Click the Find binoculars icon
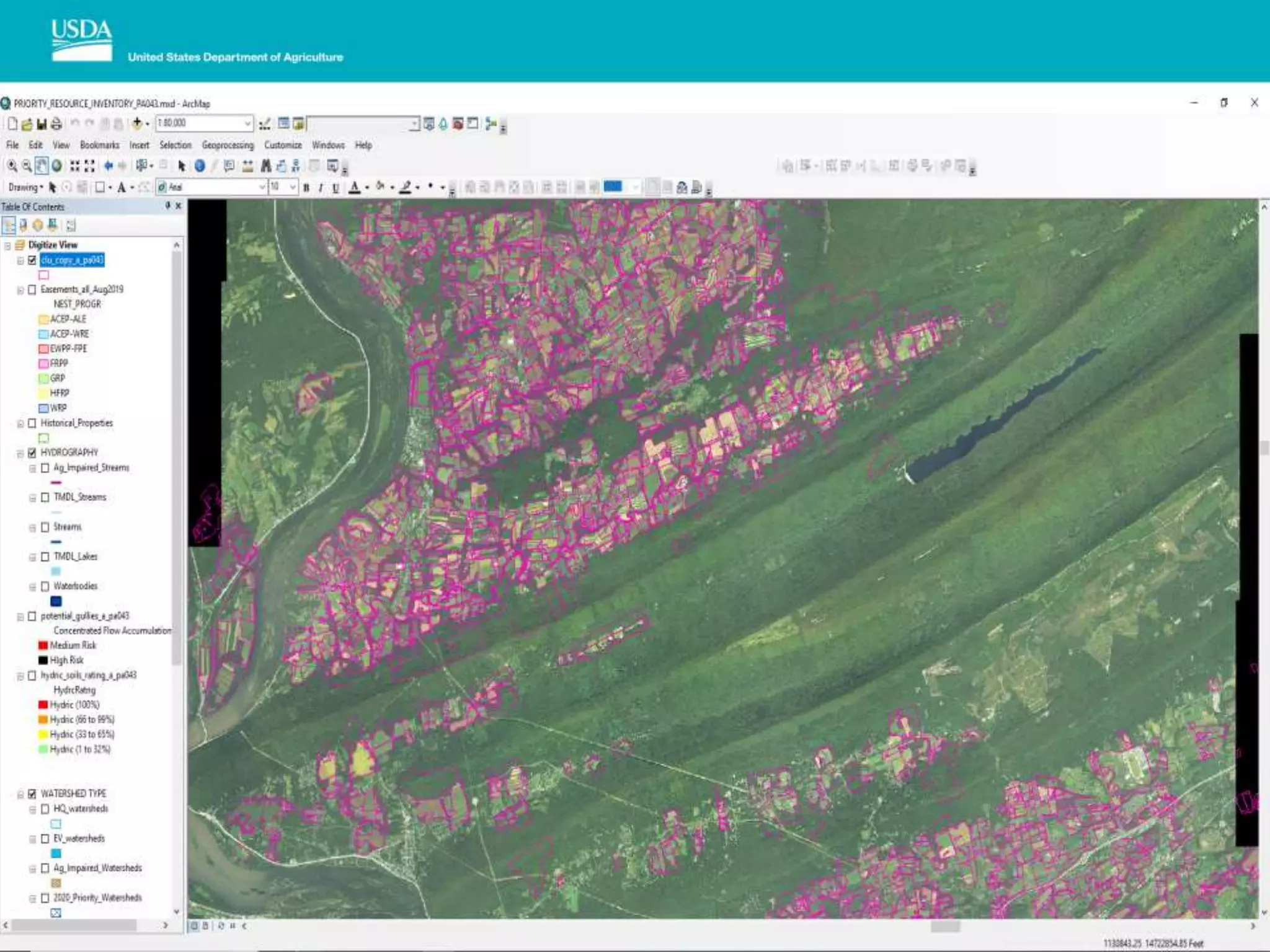The image size is (1270, 952). click(266, 165)
